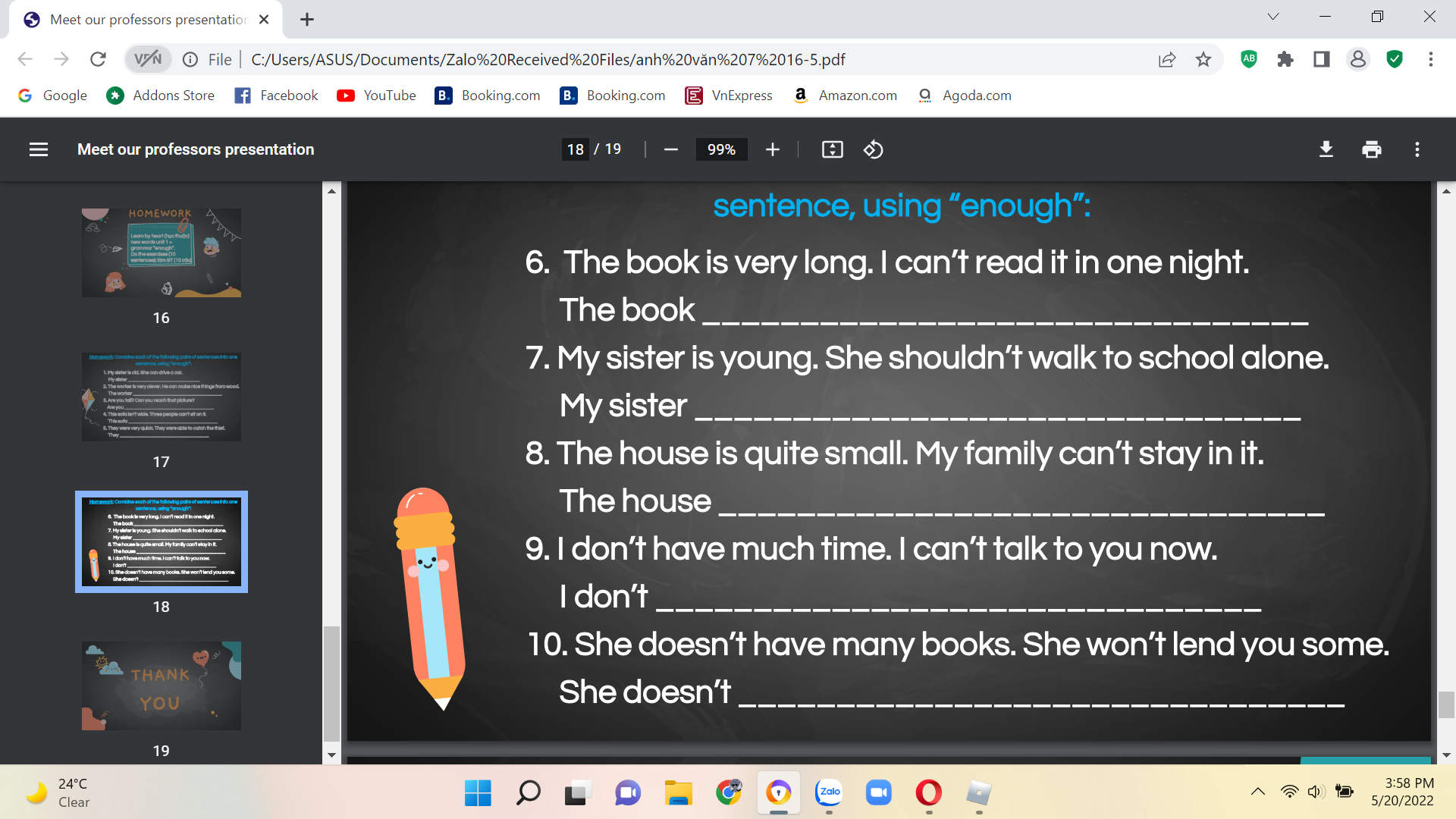Click the address bar file path
The height and width of the screenshot is (819, 1456).
pyautogui.click(x=548, y=59)
